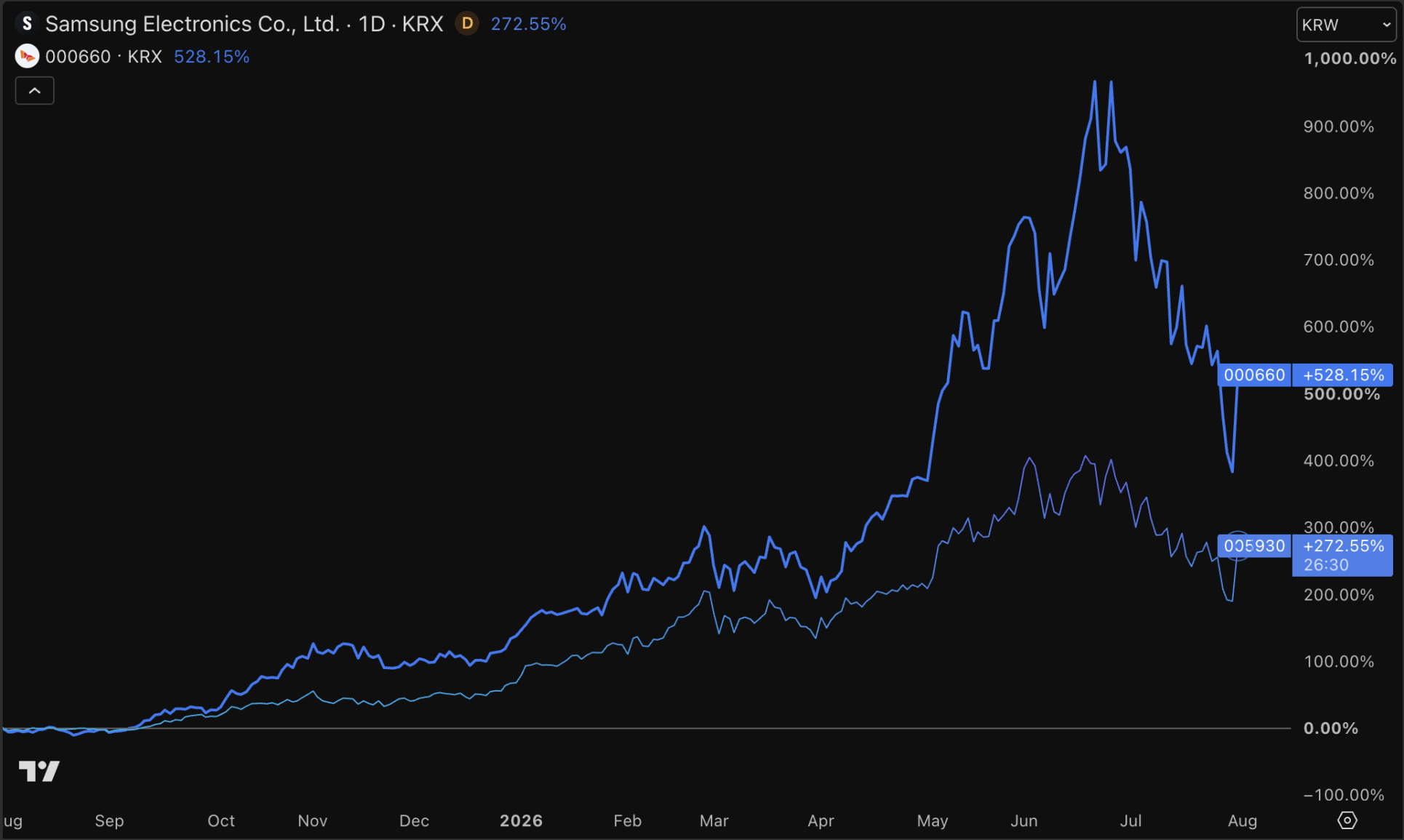Click the Oct label on time axis
1404x840 pixels.
point(221,821)
